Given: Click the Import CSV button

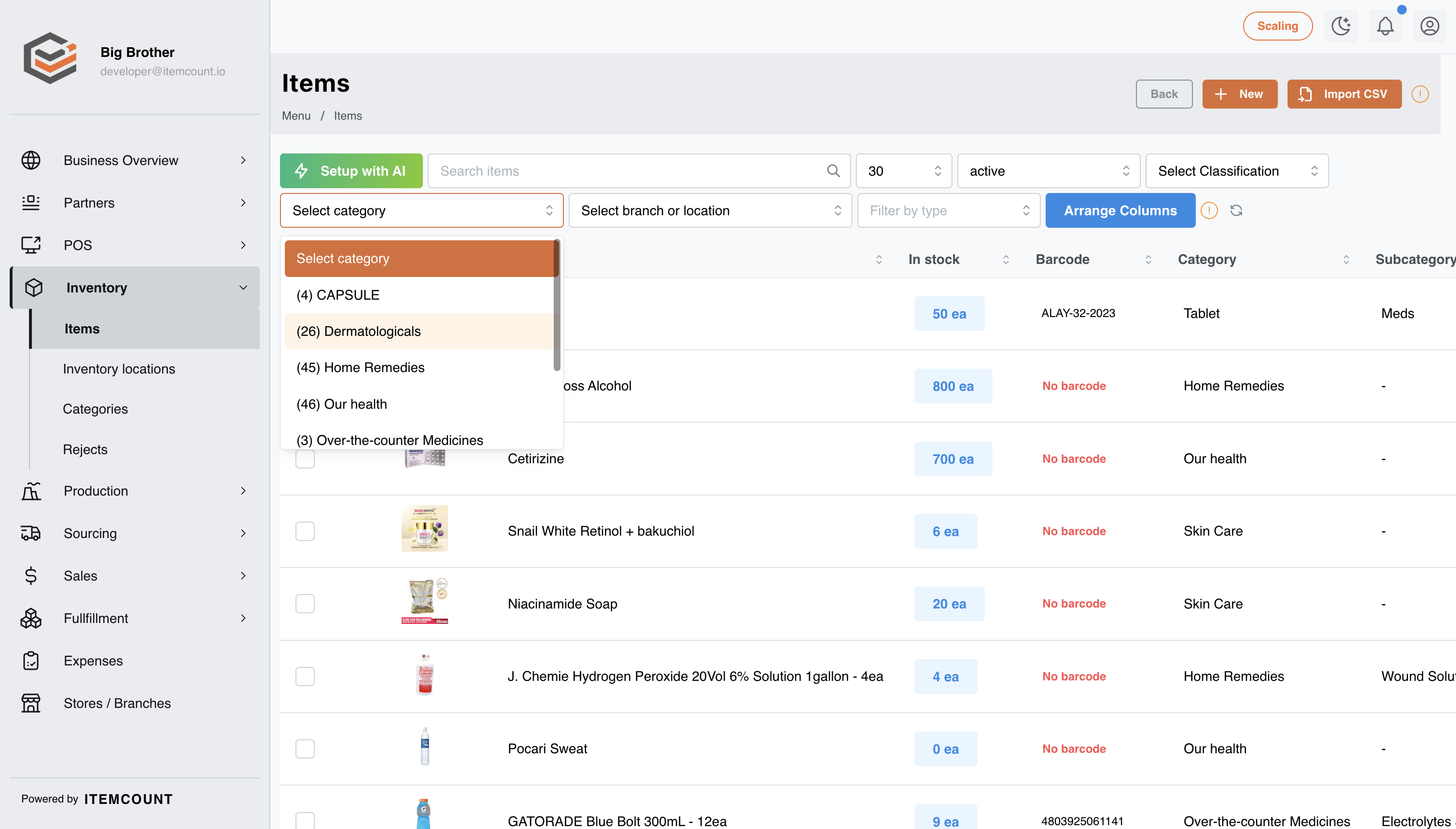Looking at the screenshot, I should (1344, 94).
